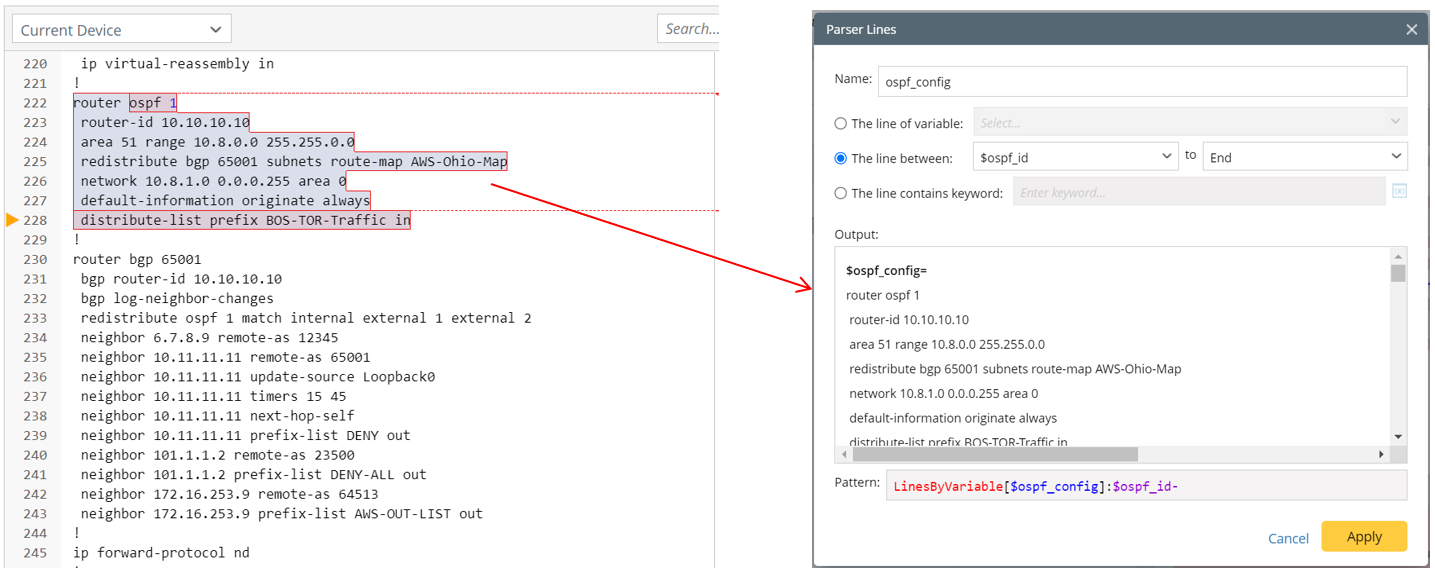Click the Cancel link

click(1288, 538)
